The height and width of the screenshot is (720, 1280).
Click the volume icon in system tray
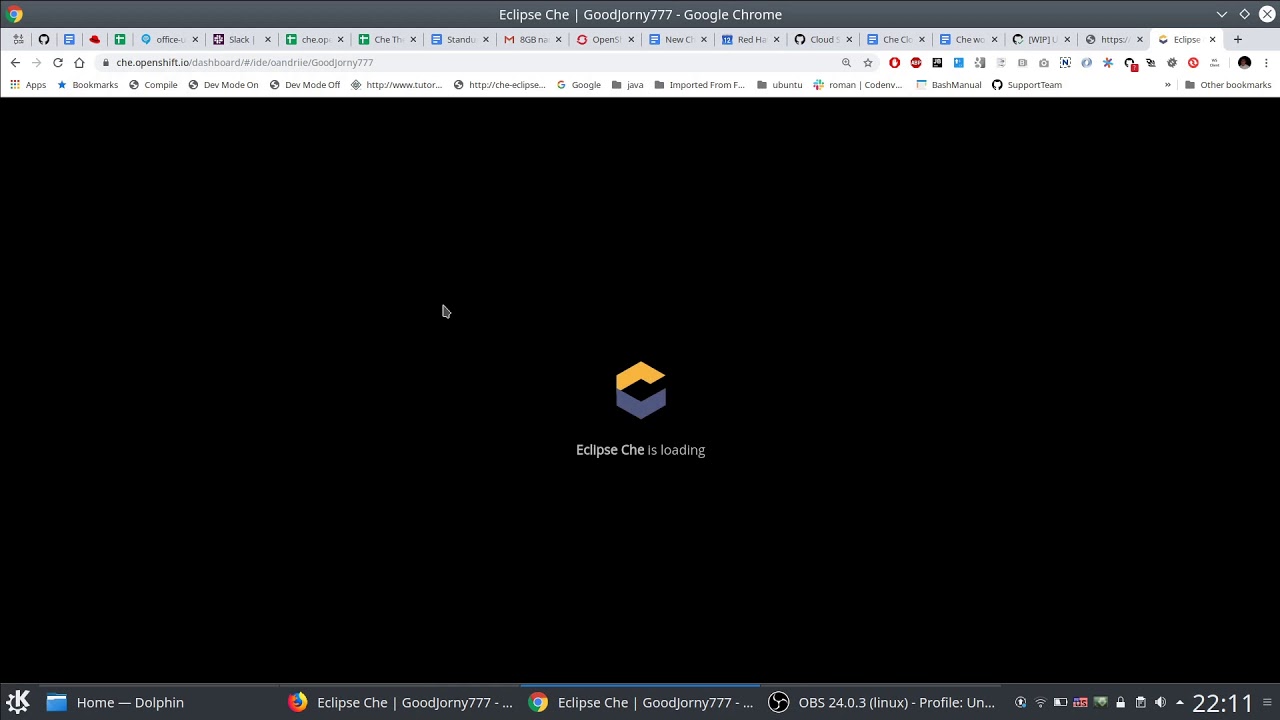coord(1160,702)
